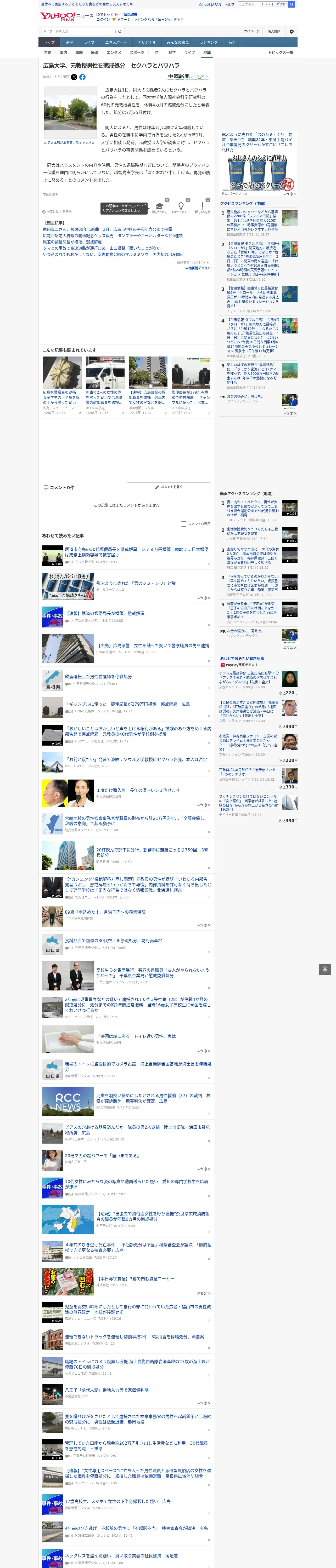Open the 【速報】尾道の郵便局長が横領 article
The width and height of the screenshot is (336, 1568).
click(x=105, y=614)
